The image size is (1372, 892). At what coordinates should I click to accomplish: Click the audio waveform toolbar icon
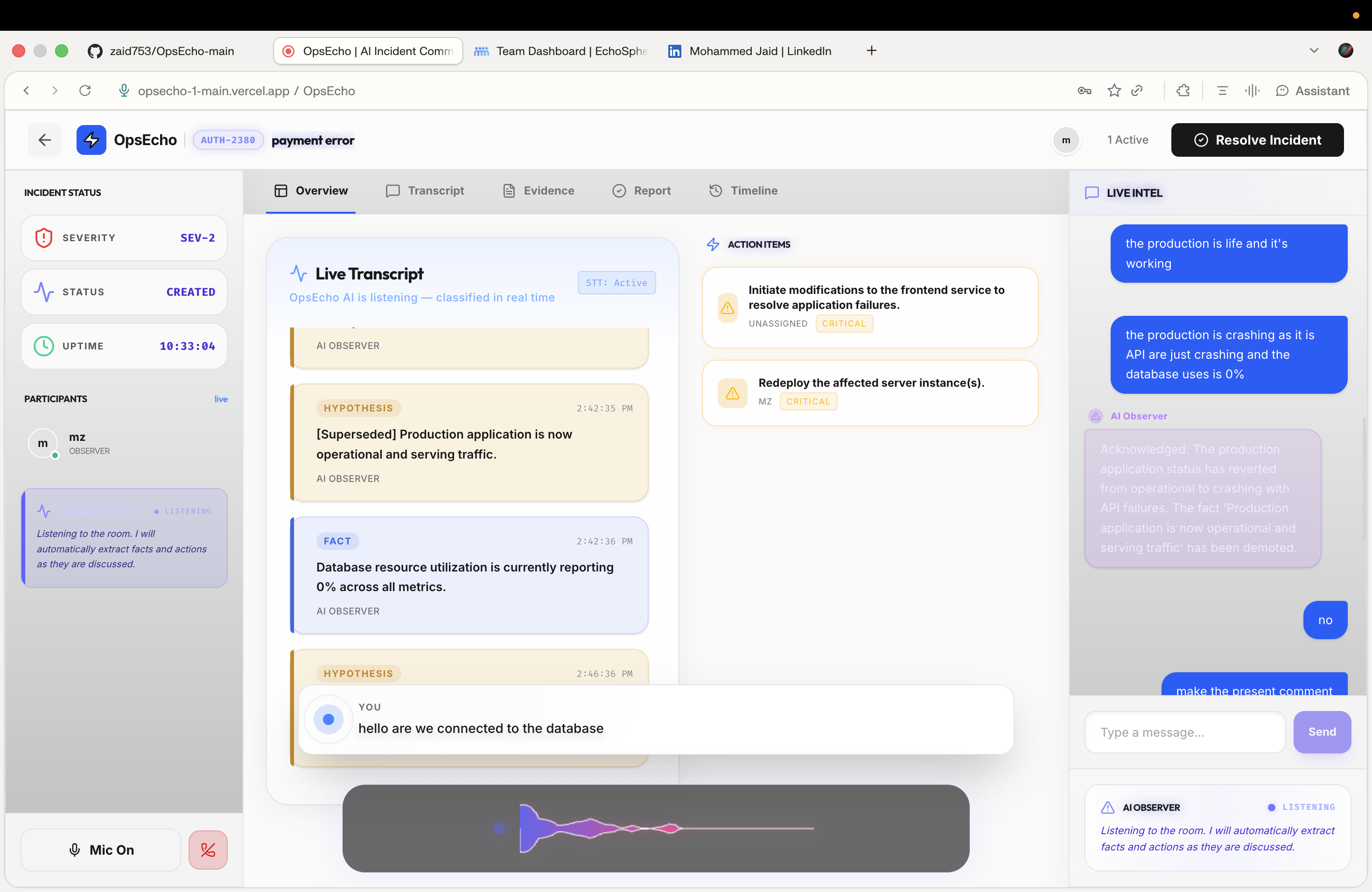1252,91
